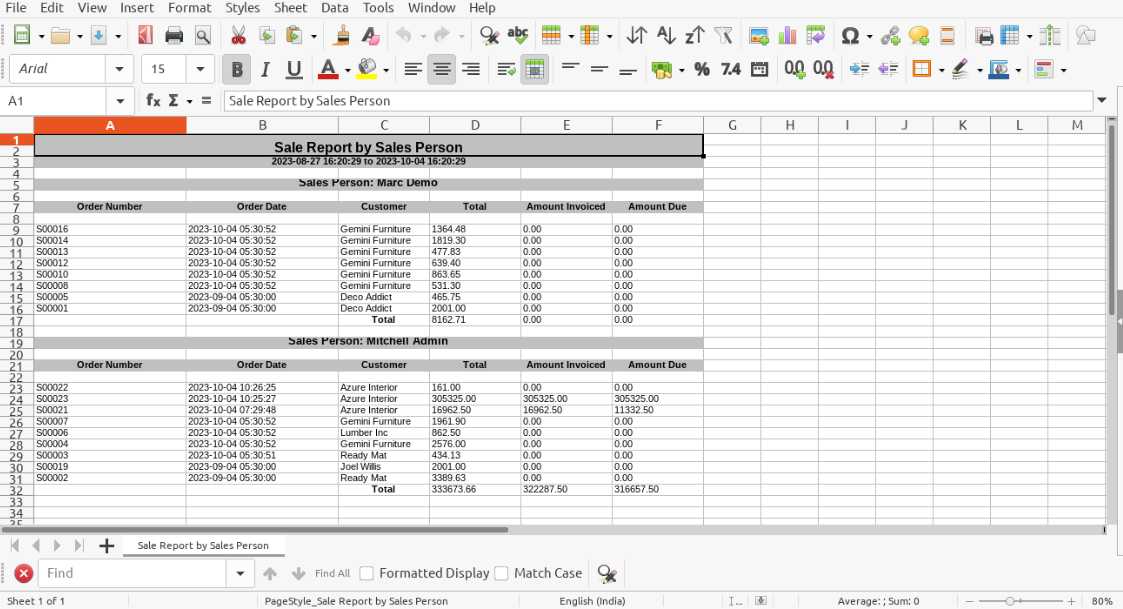The height and width of the screenshot is (609, 1123).
Task: Click the Print icon in toolbar
Action: pyautogui.click(x=174, y=35)
